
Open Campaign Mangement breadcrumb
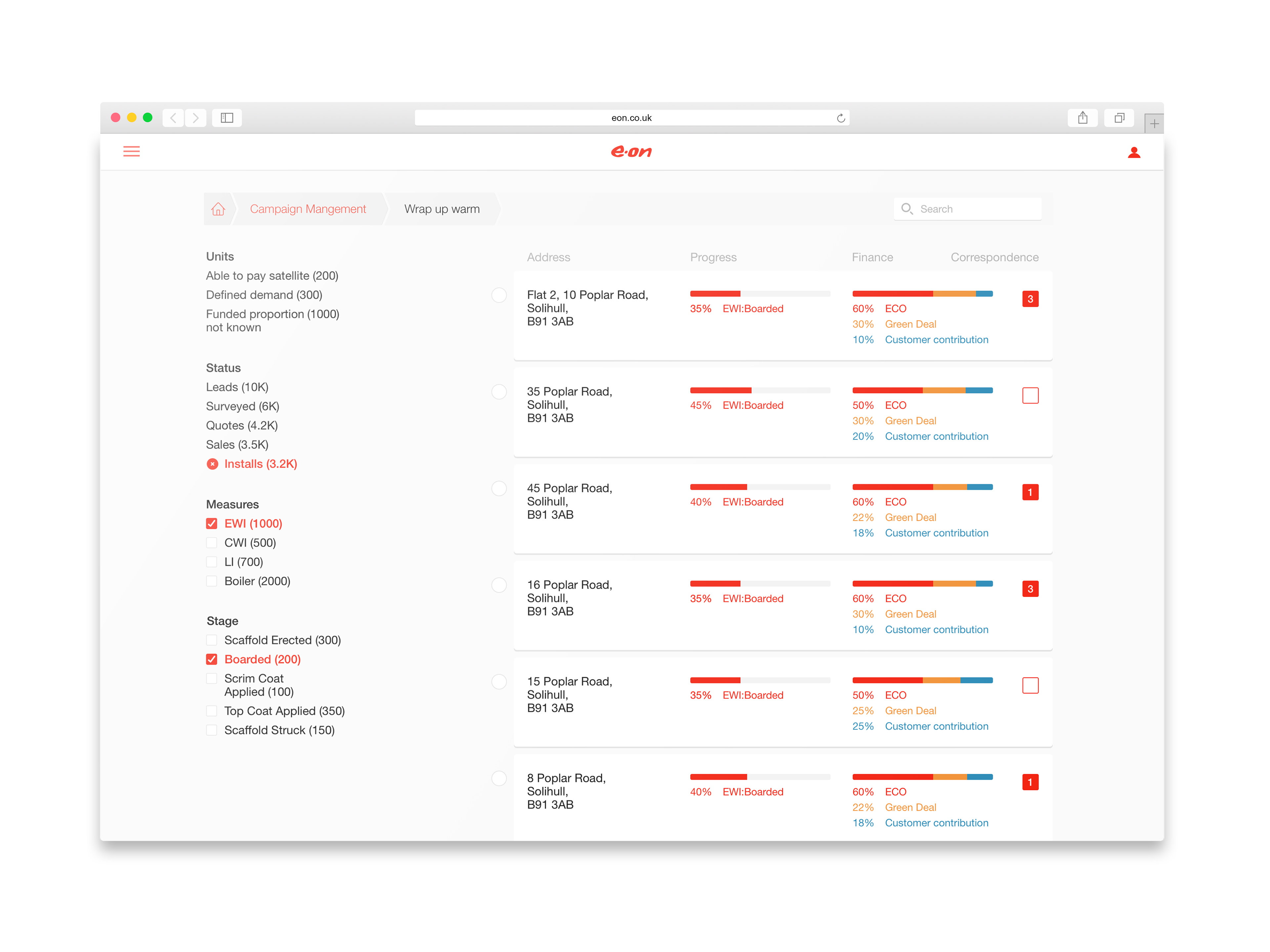[x=308, y=209]
